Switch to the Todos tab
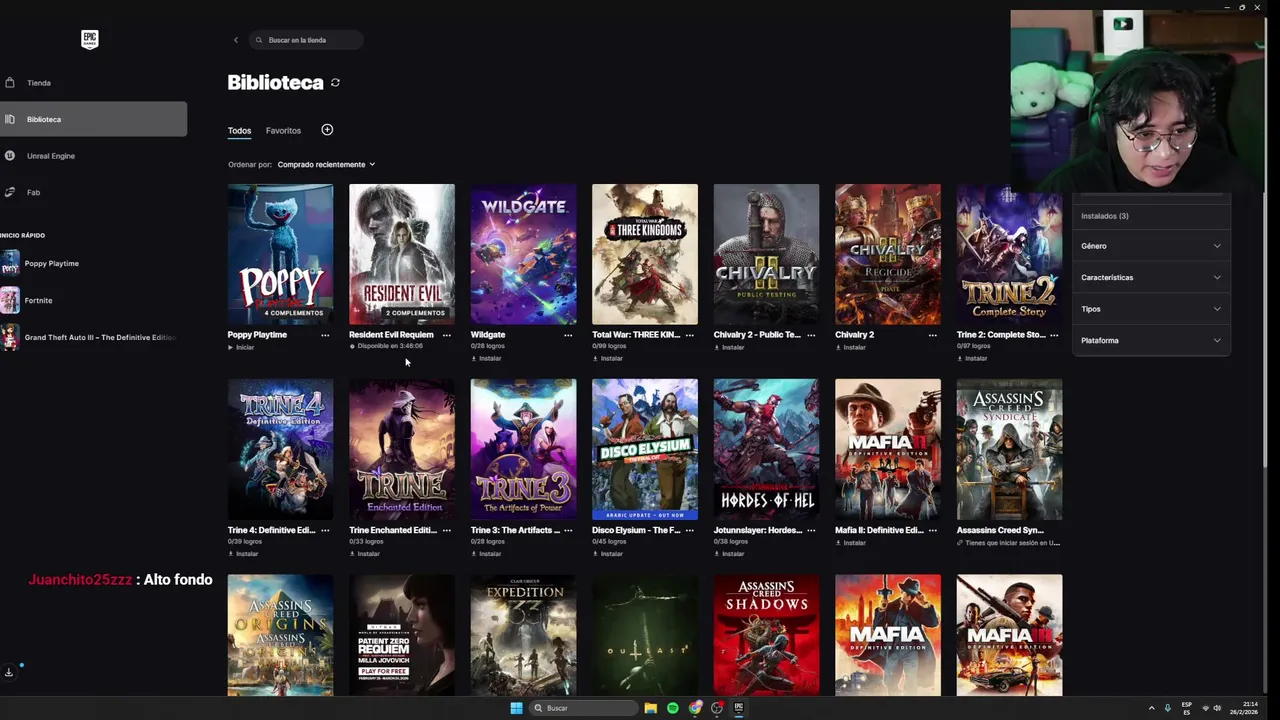Screen dimensions: 1280x720 [239, 130]
